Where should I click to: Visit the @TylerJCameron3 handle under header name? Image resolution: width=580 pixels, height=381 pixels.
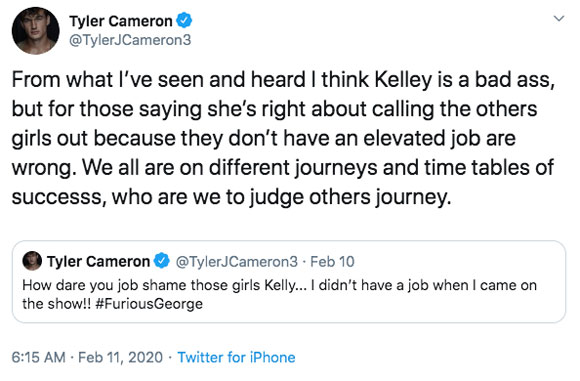coord(130,40)
